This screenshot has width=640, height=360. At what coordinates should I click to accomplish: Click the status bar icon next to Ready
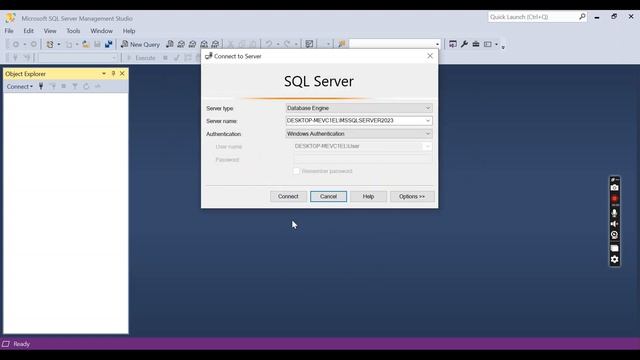click(6, 344)
